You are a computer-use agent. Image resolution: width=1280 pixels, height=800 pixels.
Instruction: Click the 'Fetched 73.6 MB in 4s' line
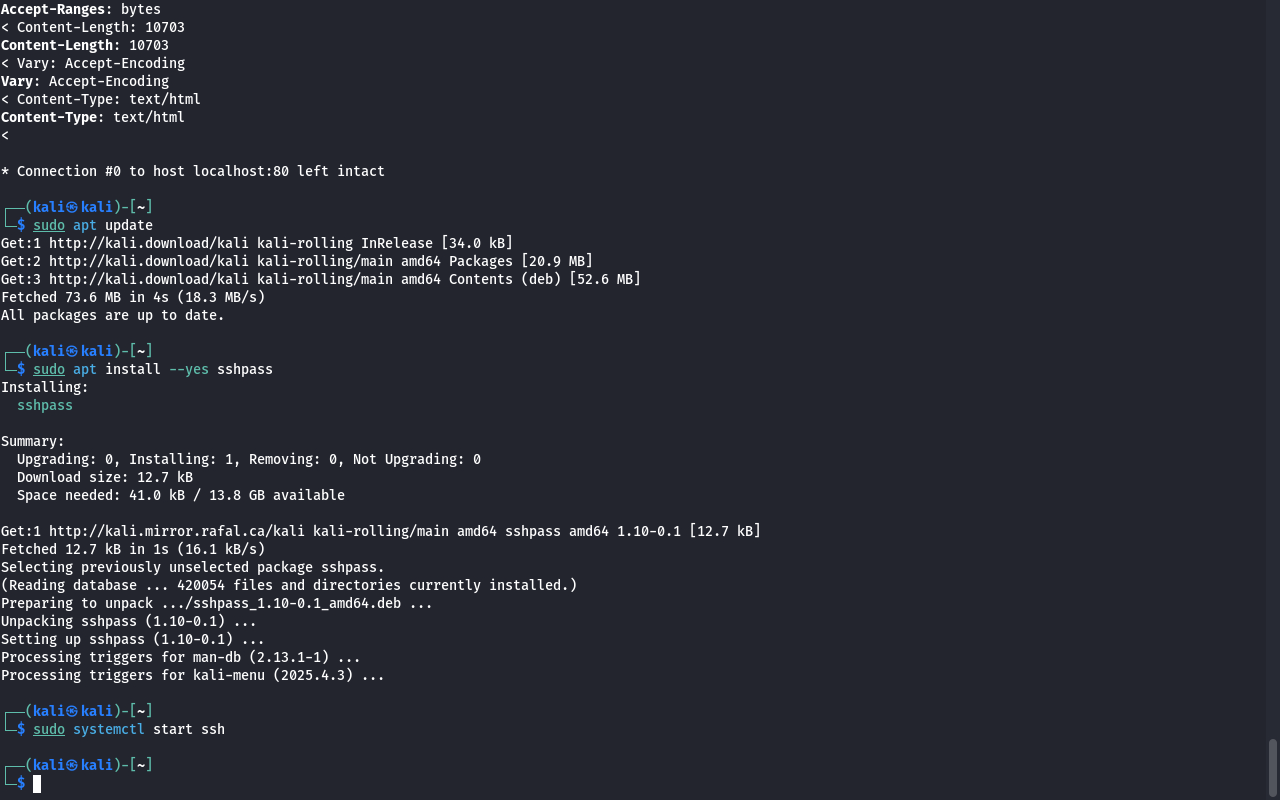tap(133, 297)
